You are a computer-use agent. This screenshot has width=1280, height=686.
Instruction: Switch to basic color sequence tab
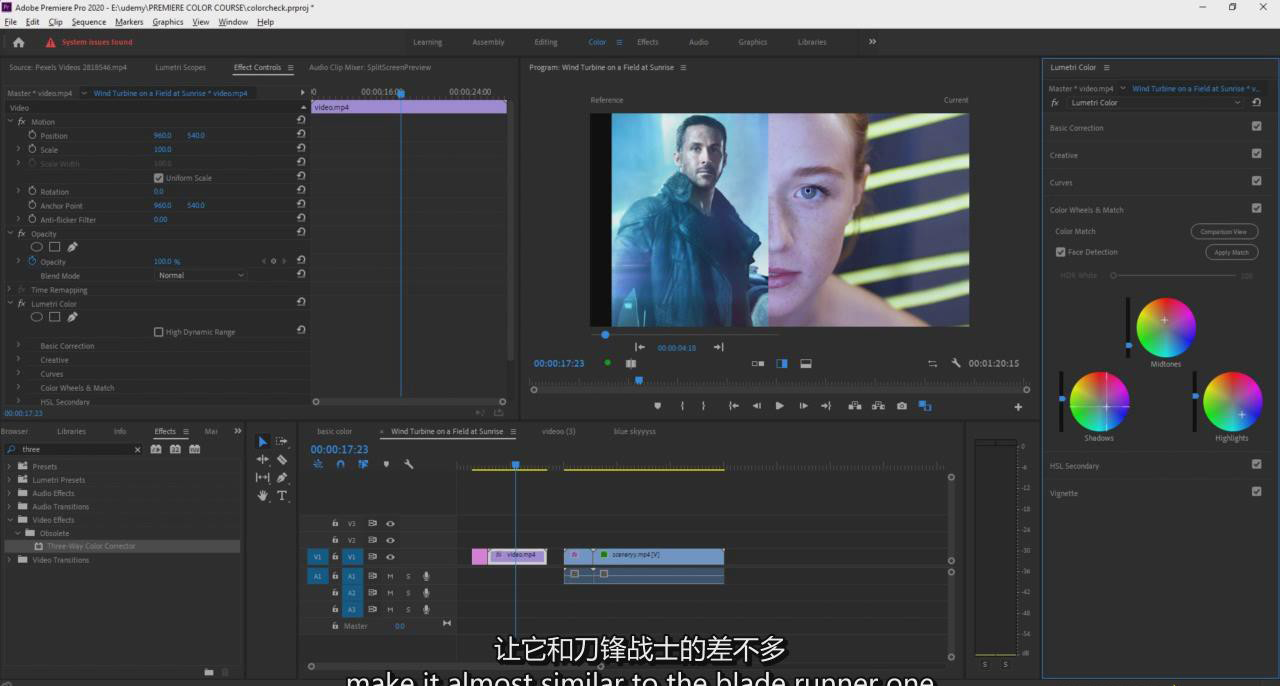pyautogui.click(x=335, y=431)
